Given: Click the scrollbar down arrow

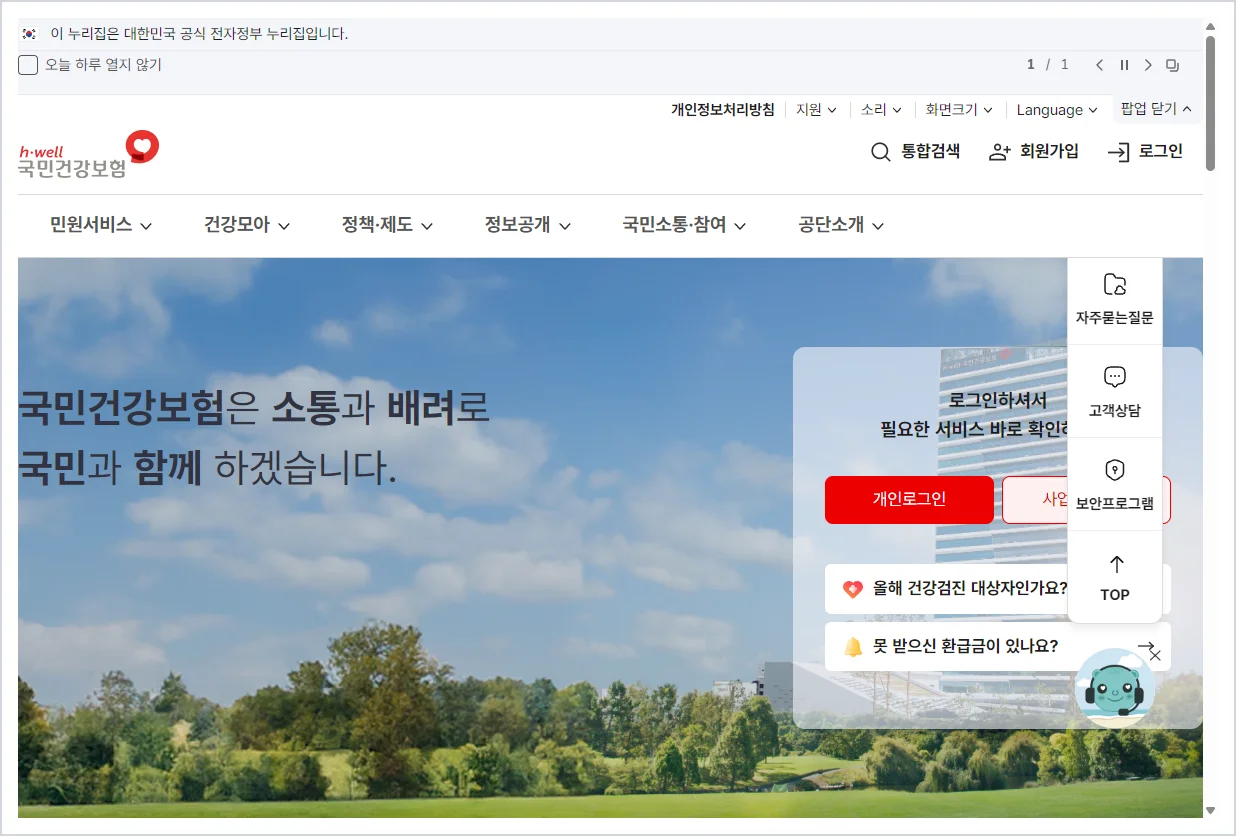Looking at the screenshot, I should (x=1211, y=811).
